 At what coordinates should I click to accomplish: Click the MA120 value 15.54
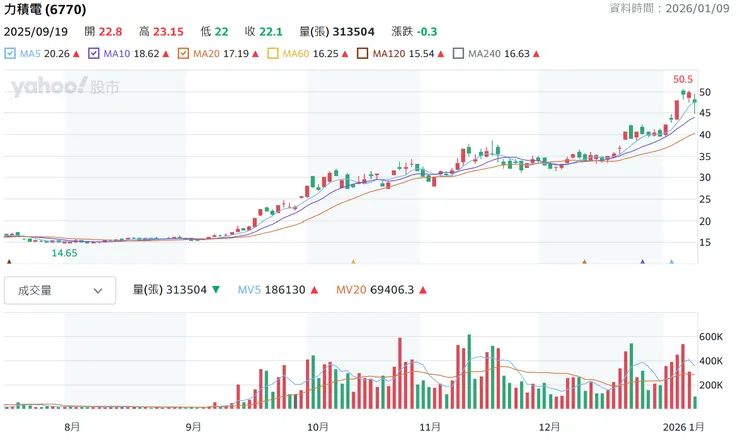[421, 53]
